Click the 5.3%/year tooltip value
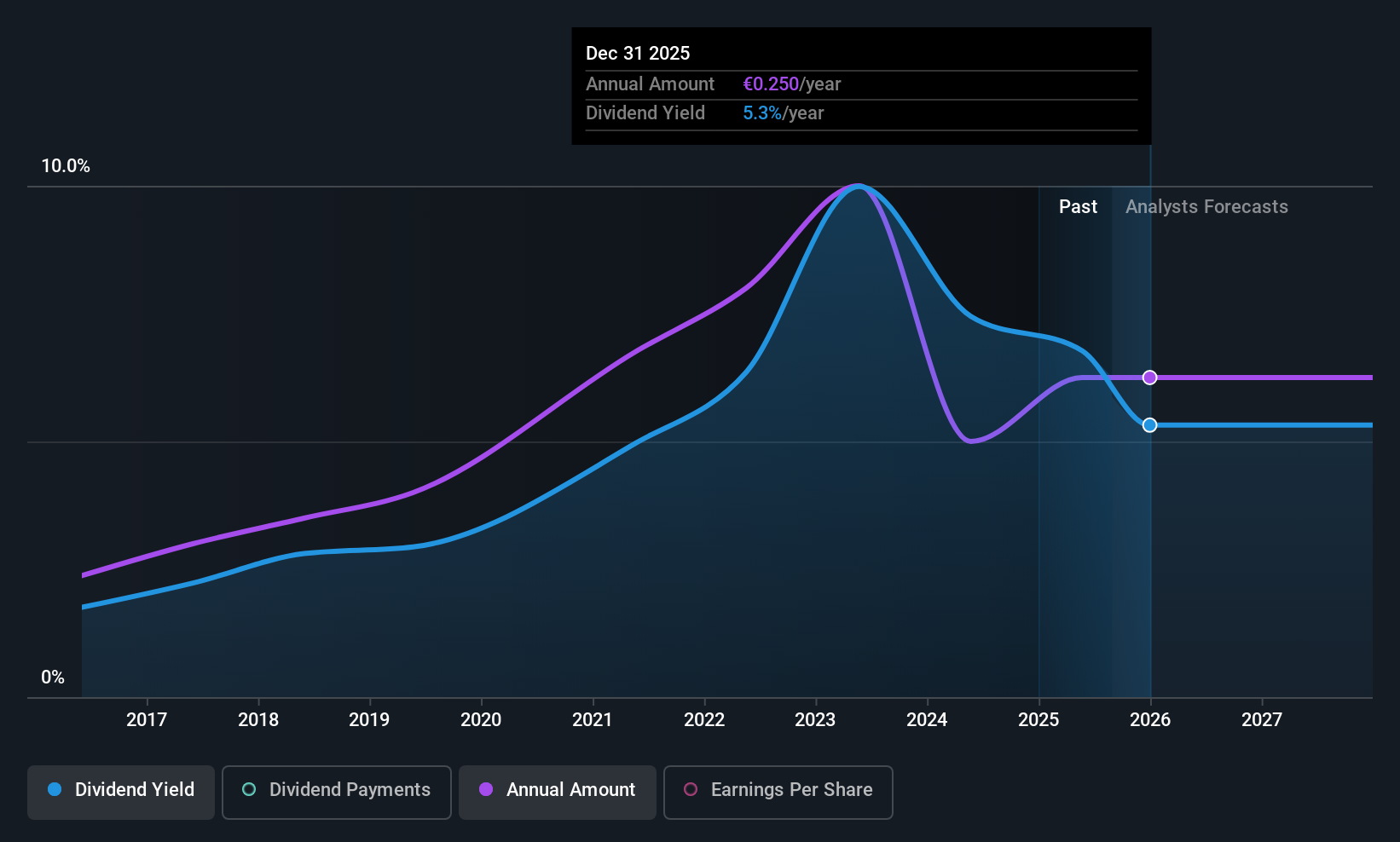1400x842 pixels. pos(784,113)
